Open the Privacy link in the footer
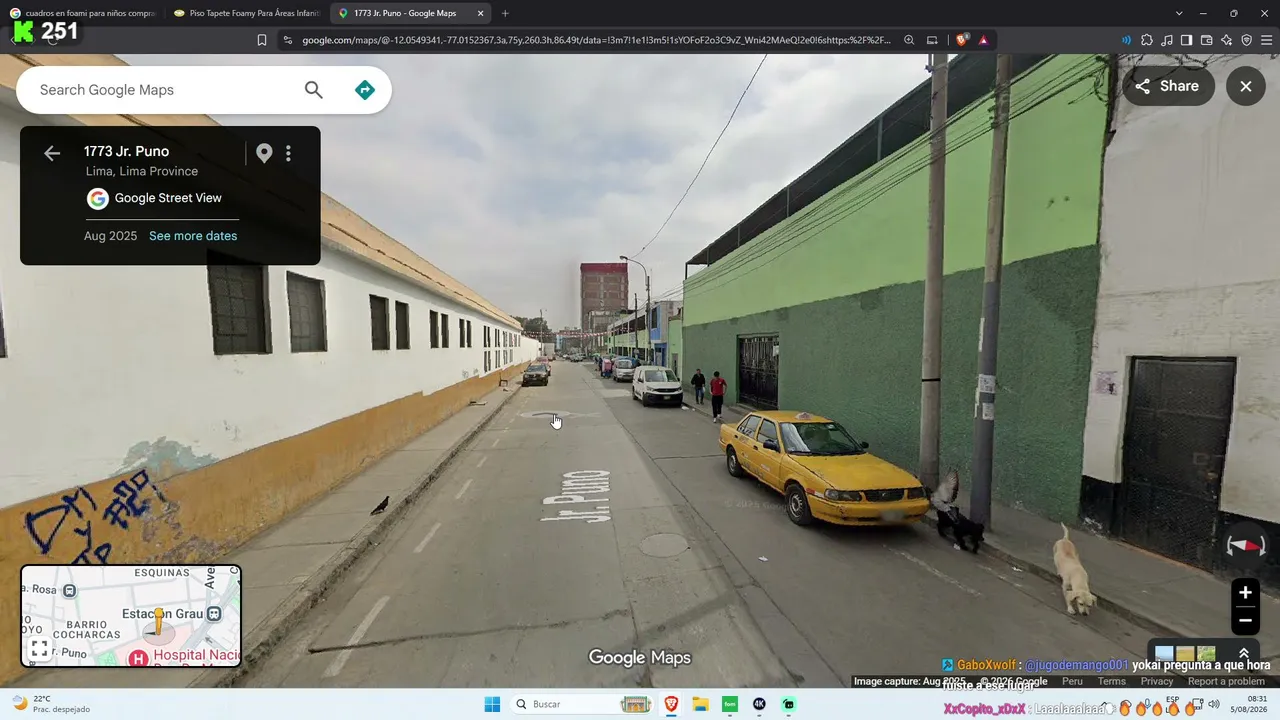The width and height of the screenshot is (1280, 720). click(1157, 681)
